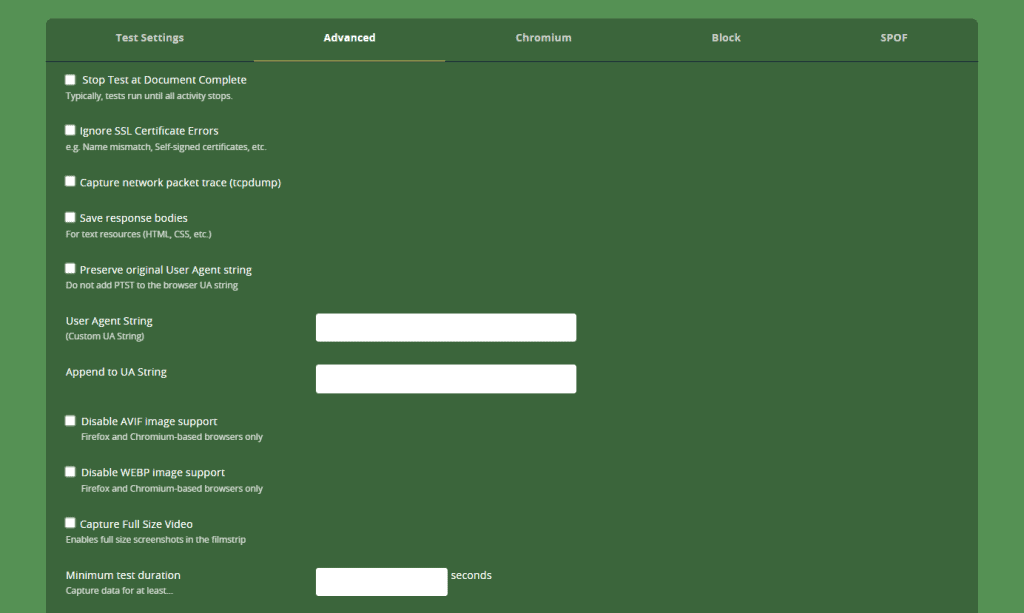The width and height of the screenshot is (1024, 613).
Task: Focus the User Agent String input
Action: (x=446, y=328)
